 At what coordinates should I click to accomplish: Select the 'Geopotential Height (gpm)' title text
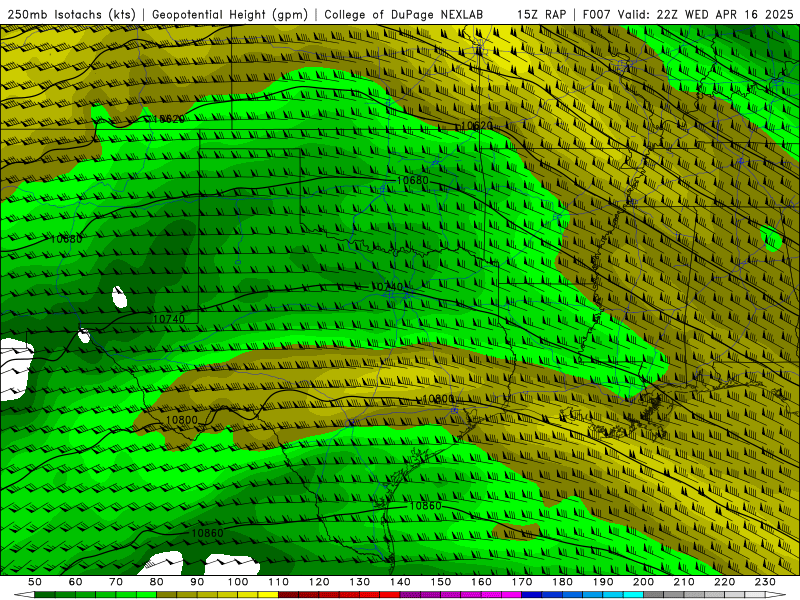230,15
